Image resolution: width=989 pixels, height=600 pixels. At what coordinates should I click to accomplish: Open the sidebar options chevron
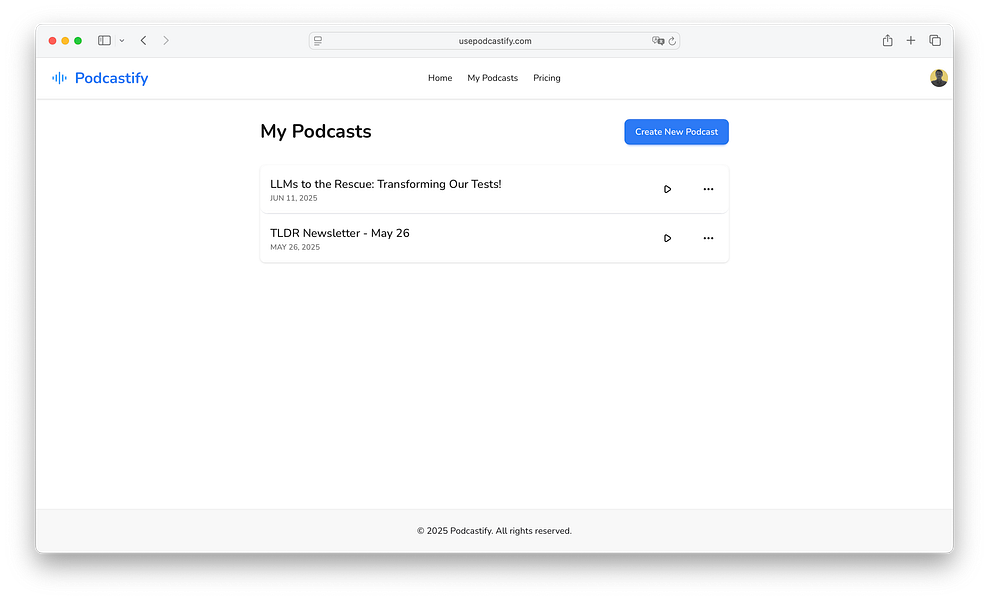click(x=121, y=40)
